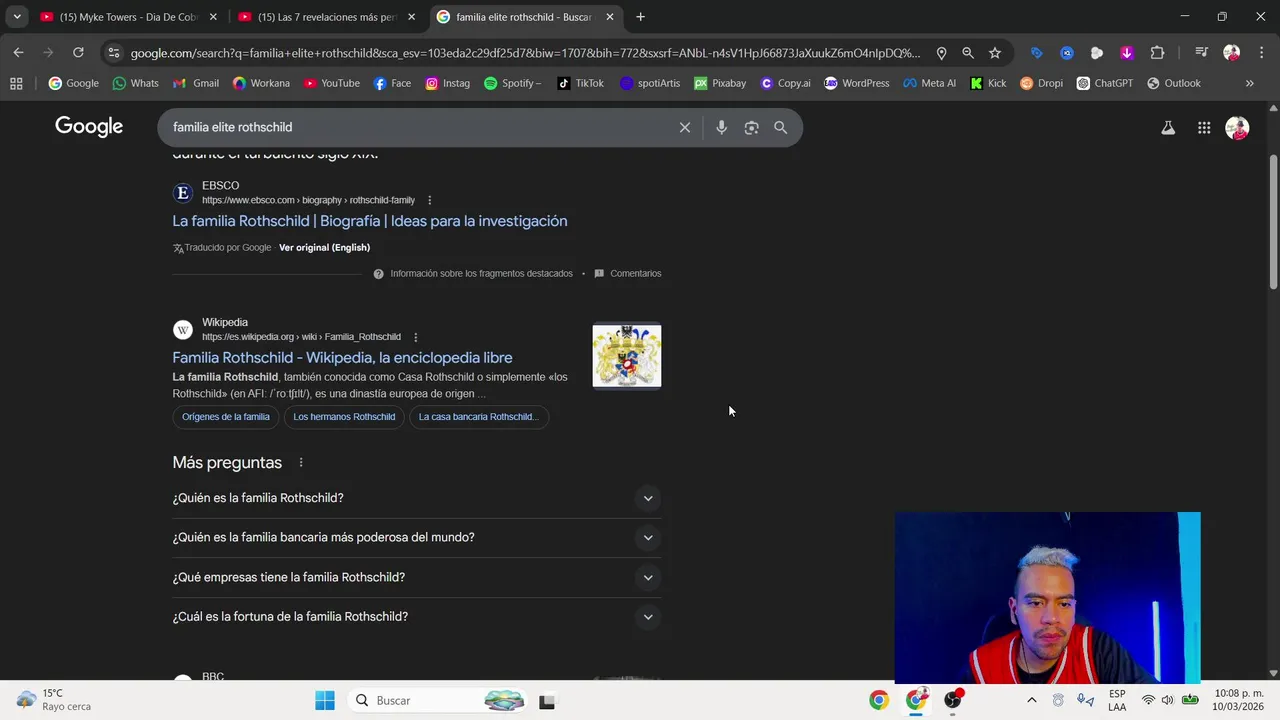Open Chrome menu three dots
Screen dimensions: 1280x720
point(1261,53)
